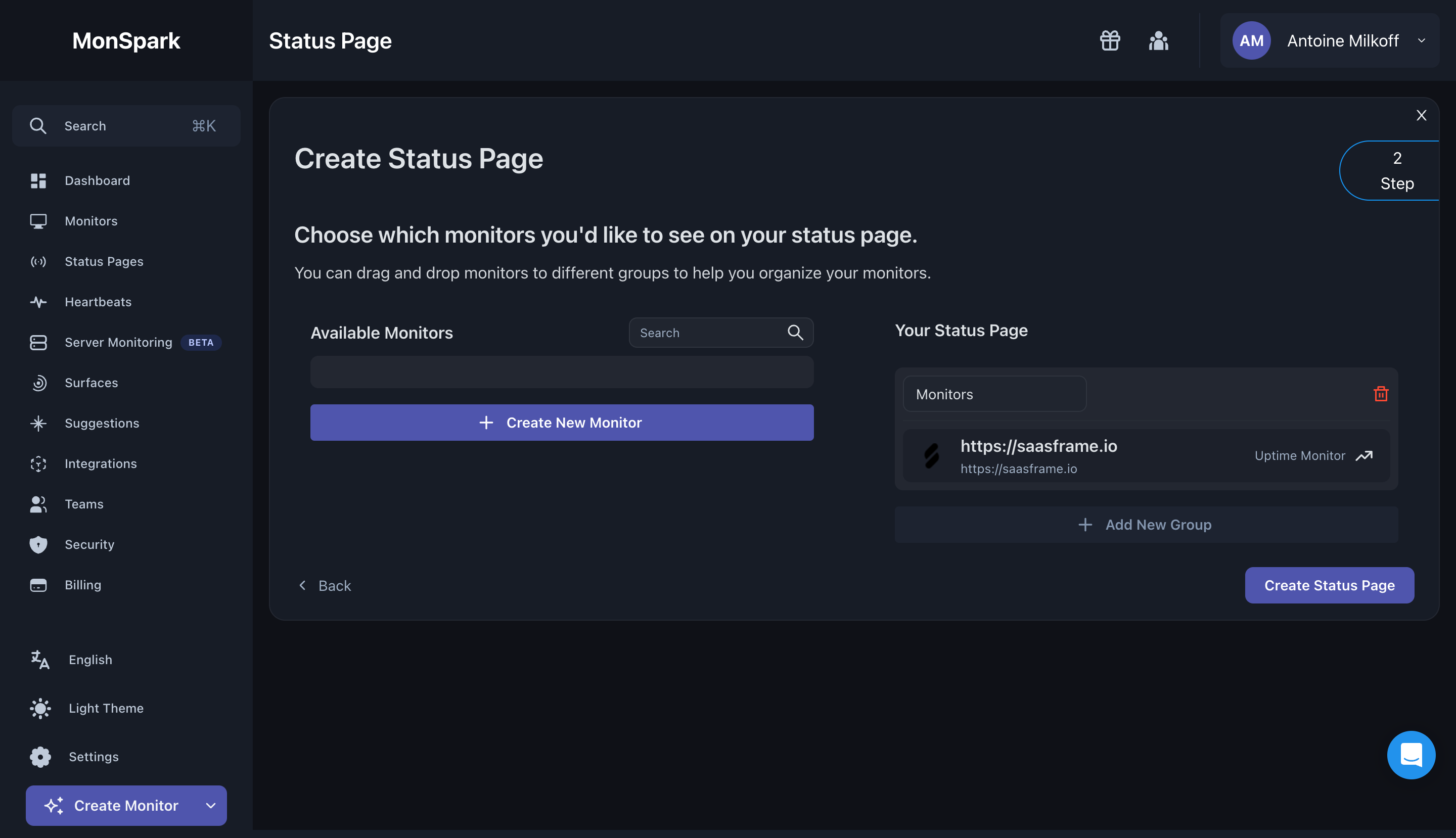
Task: Click the uptime trend arrow icon
Action: point(1364,456)
